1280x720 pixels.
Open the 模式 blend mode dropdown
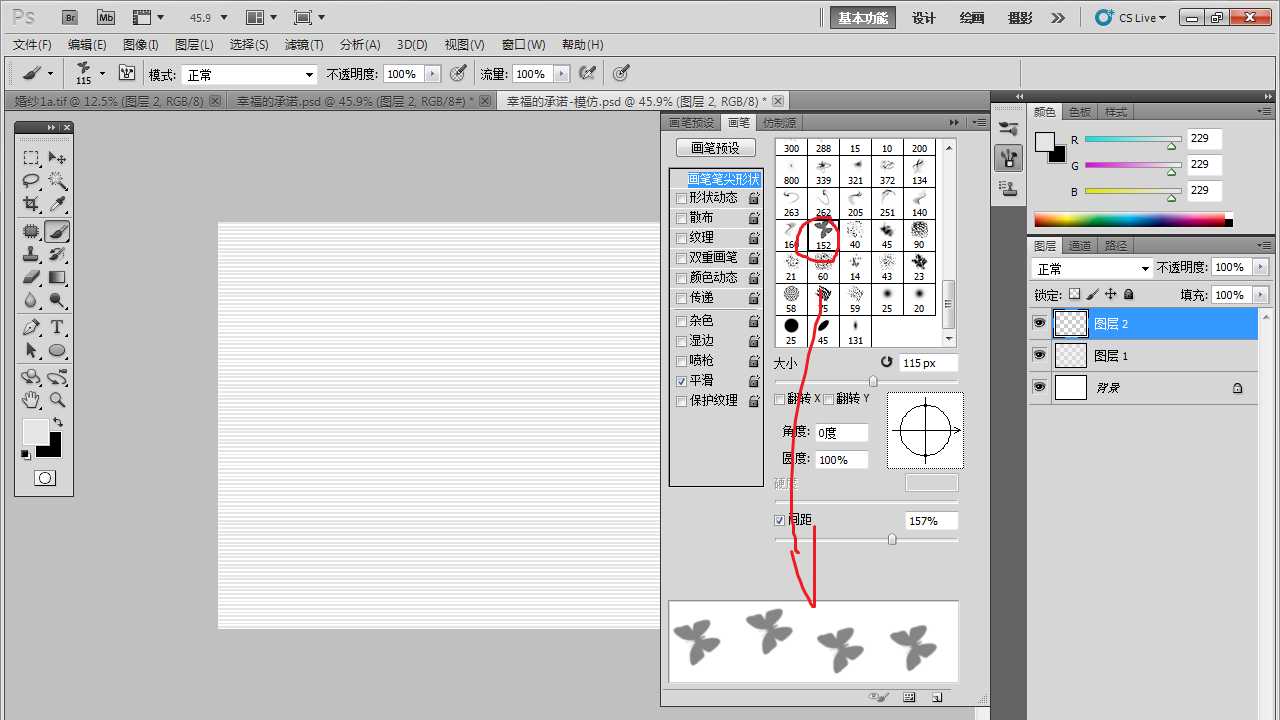point(250,75)
